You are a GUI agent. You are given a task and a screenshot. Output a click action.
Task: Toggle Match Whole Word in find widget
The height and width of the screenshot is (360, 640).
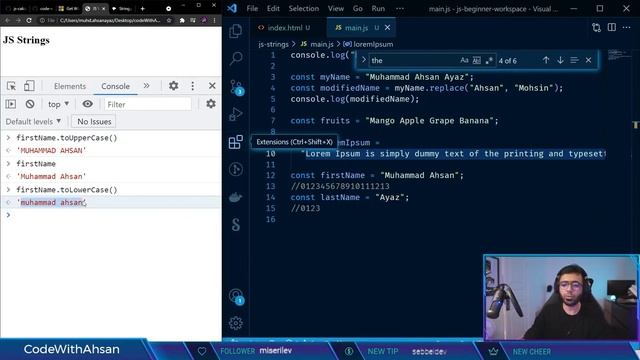tap(476, 60)
